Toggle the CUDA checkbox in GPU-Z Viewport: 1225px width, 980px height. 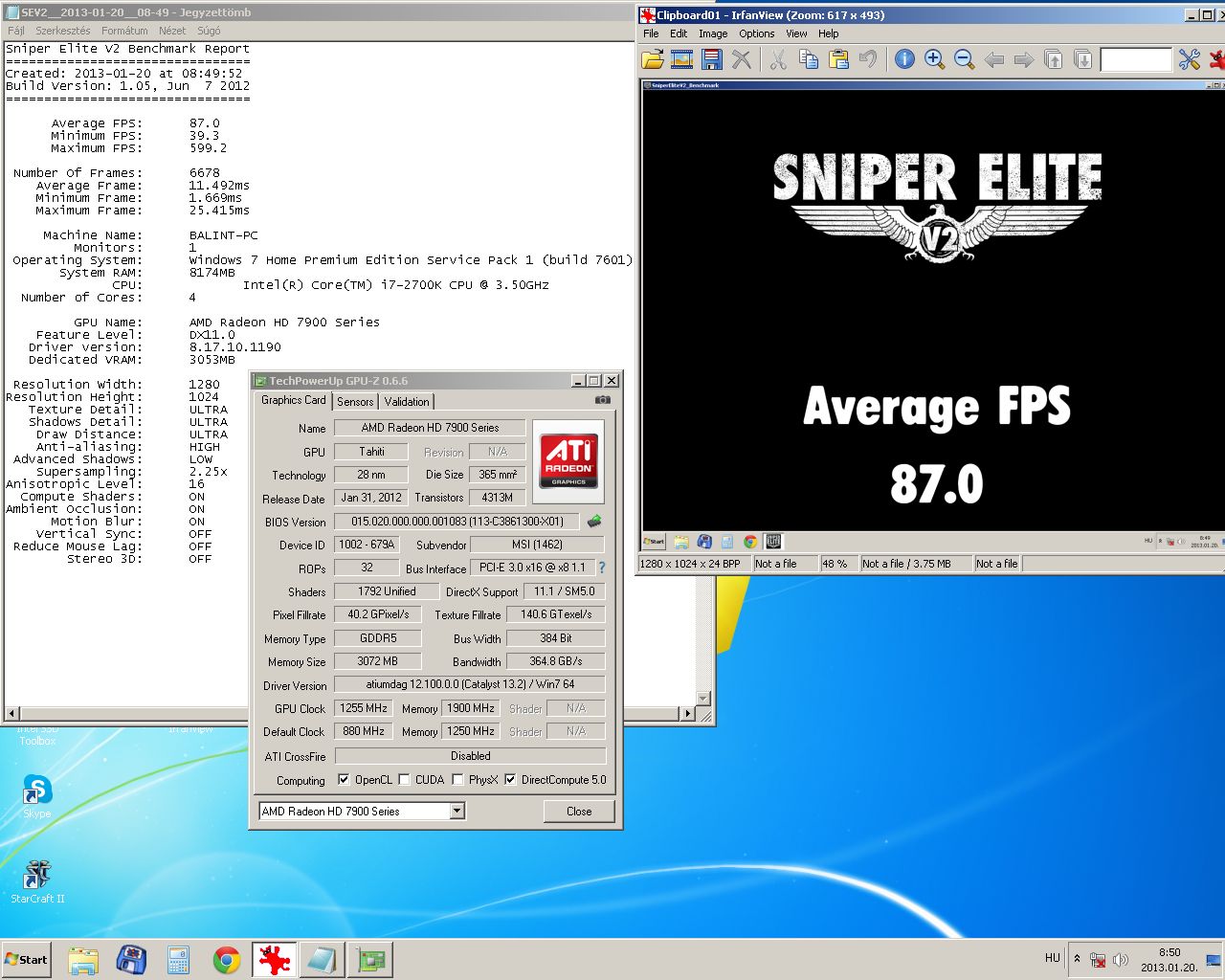(x=404, y=779)
